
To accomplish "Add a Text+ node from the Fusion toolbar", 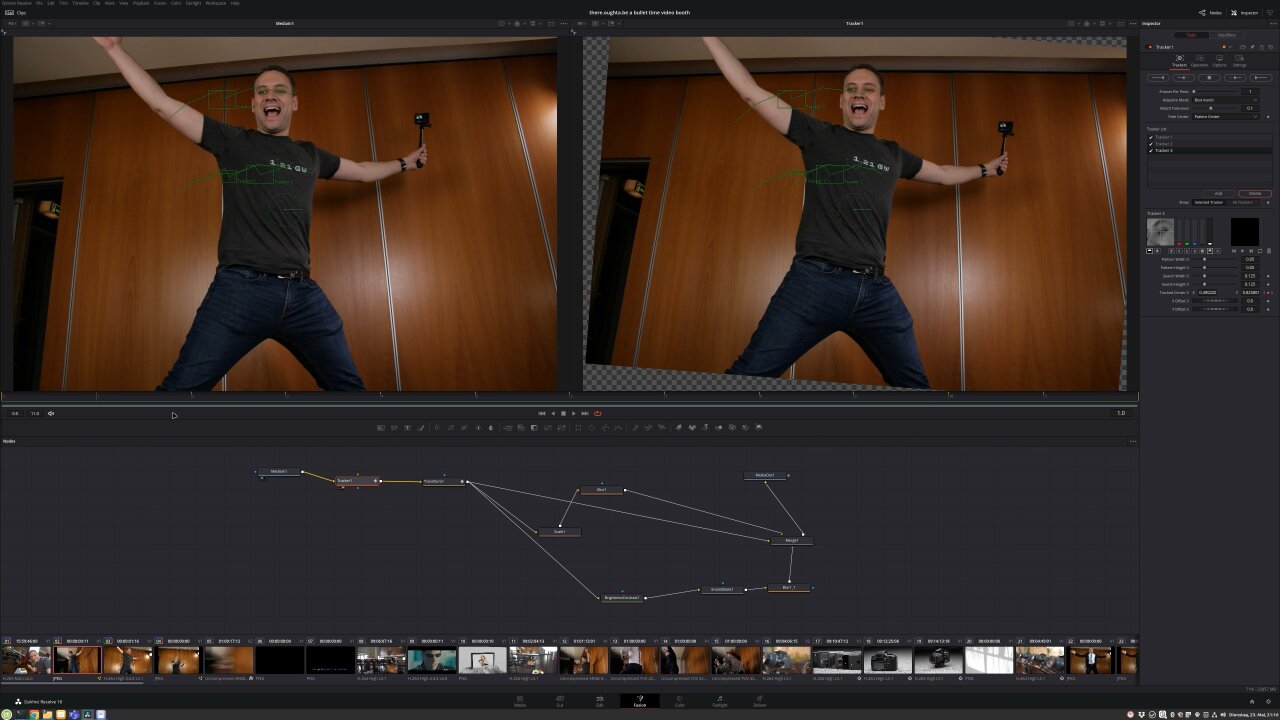I will pyautogui.click(x=409, y=427).
